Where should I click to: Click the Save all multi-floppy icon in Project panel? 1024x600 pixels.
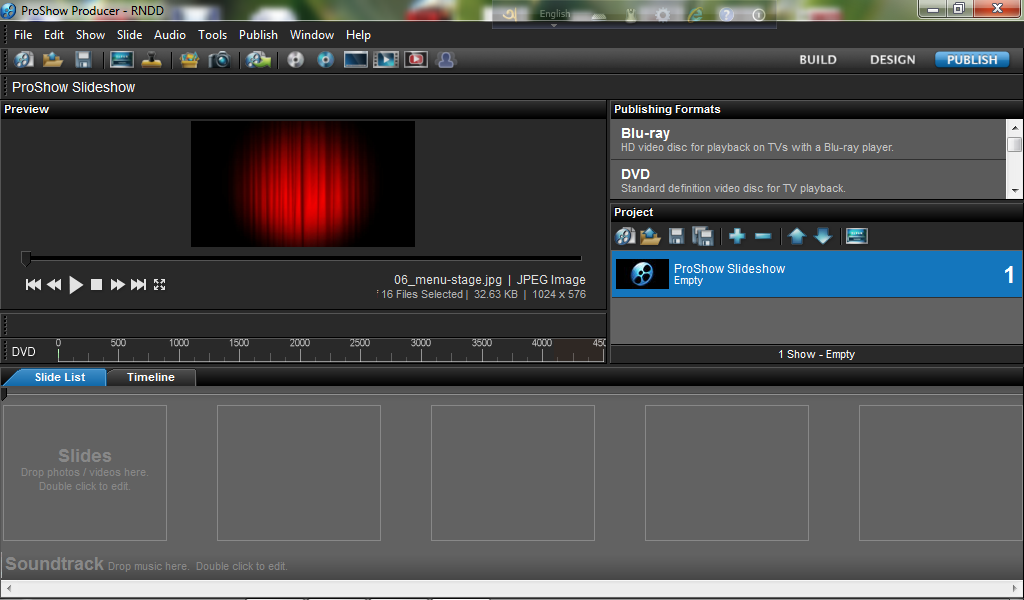[x=703, y=236]
